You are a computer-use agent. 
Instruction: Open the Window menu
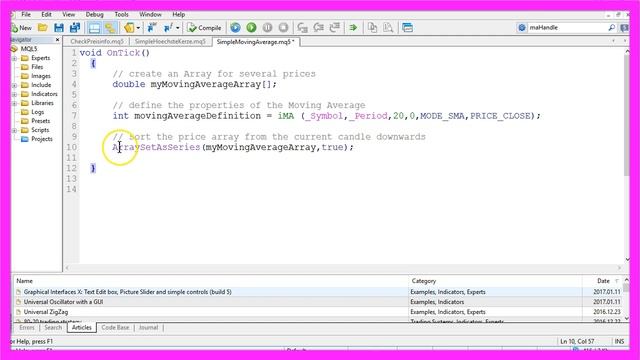(x=150, y=14)
